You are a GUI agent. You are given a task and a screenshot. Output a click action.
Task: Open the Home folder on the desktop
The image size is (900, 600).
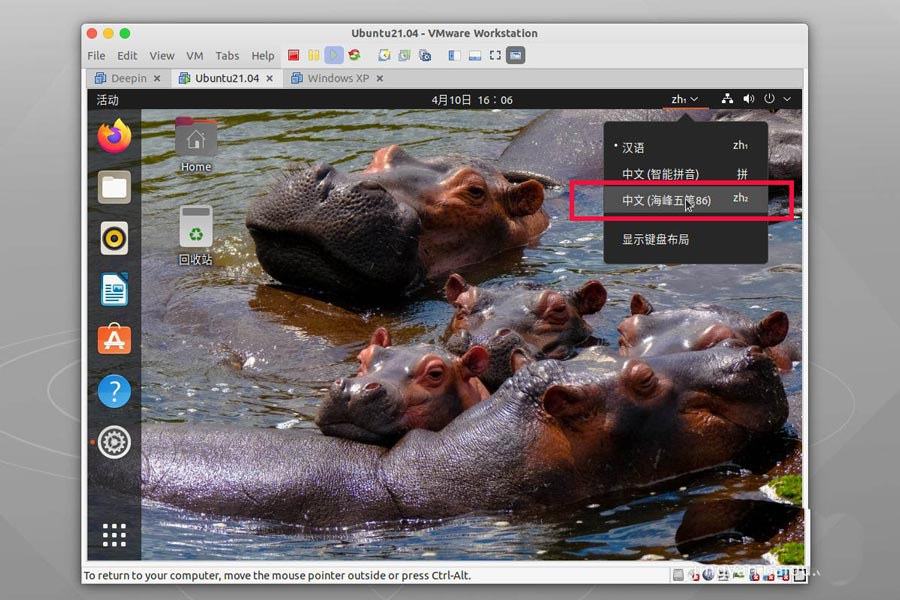click(x=194, y=137)
